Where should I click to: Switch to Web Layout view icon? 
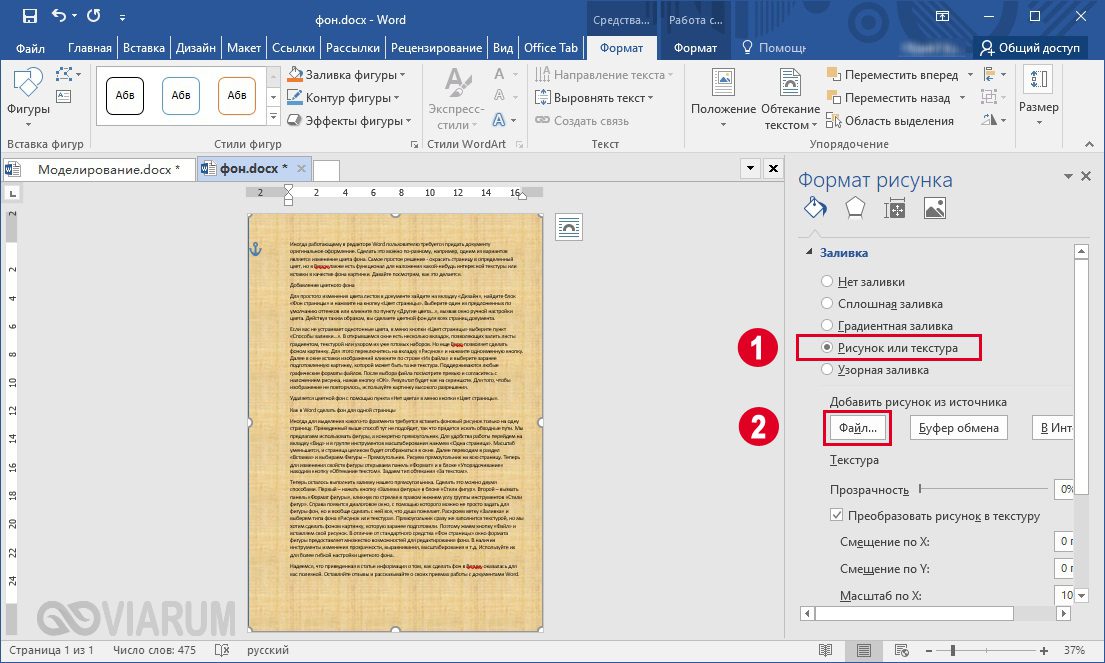coord(901,650)
